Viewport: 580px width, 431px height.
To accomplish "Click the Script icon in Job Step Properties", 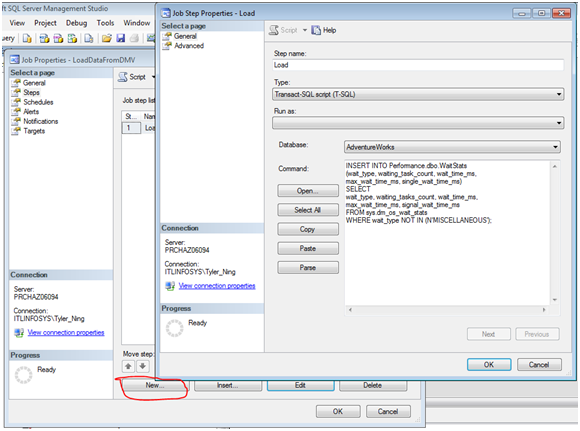I will point(274,30).
